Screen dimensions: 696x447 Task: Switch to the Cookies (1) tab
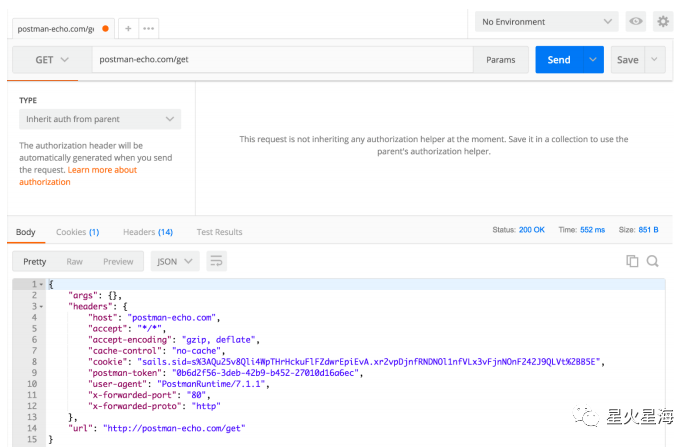point(78,232)
